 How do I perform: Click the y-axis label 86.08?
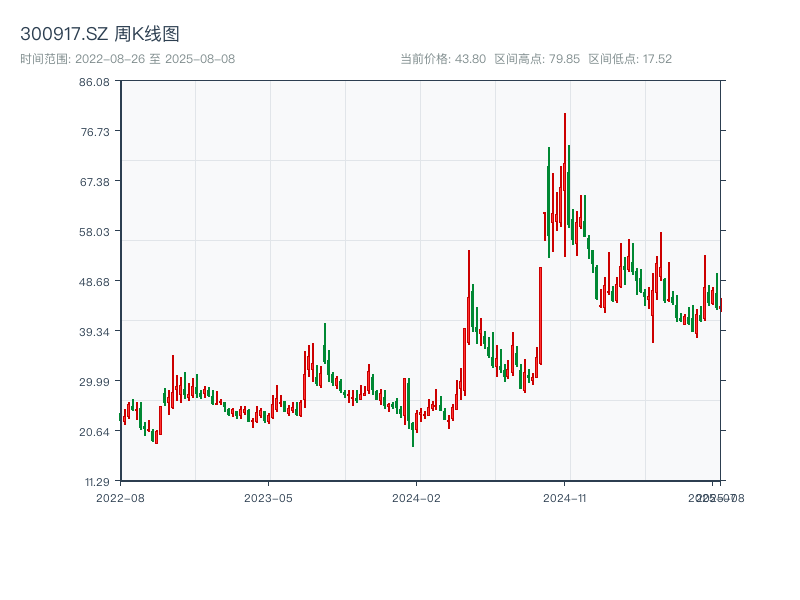pyautogui.click(x=94, y=82)
